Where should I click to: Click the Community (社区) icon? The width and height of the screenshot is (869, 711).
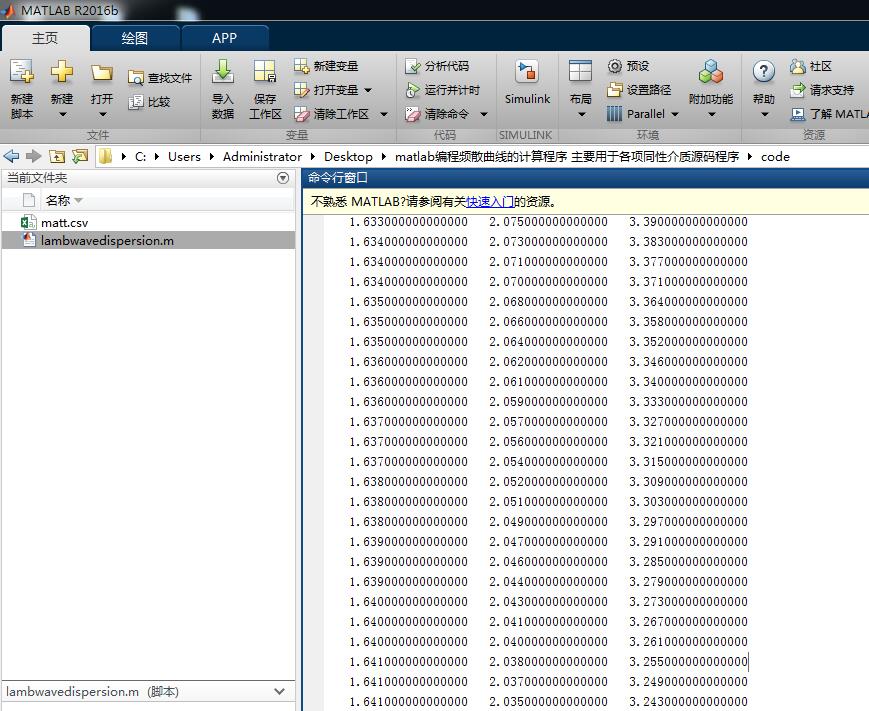click(x=798, y=67)
